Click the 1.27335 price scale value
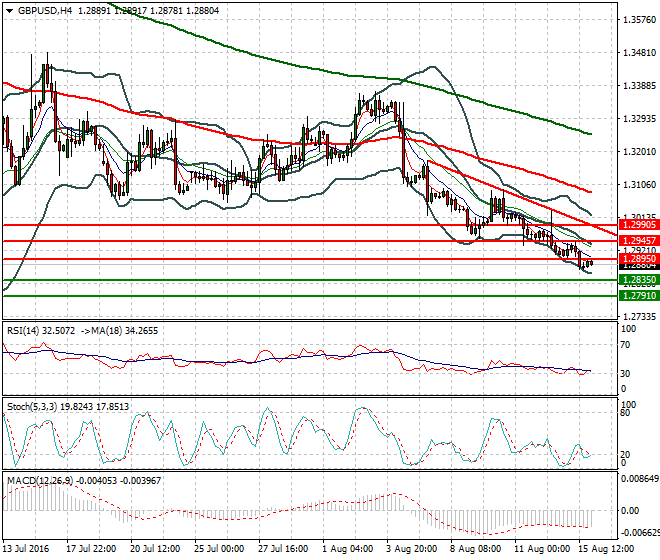The image size is (660, 560). (639, 316)
